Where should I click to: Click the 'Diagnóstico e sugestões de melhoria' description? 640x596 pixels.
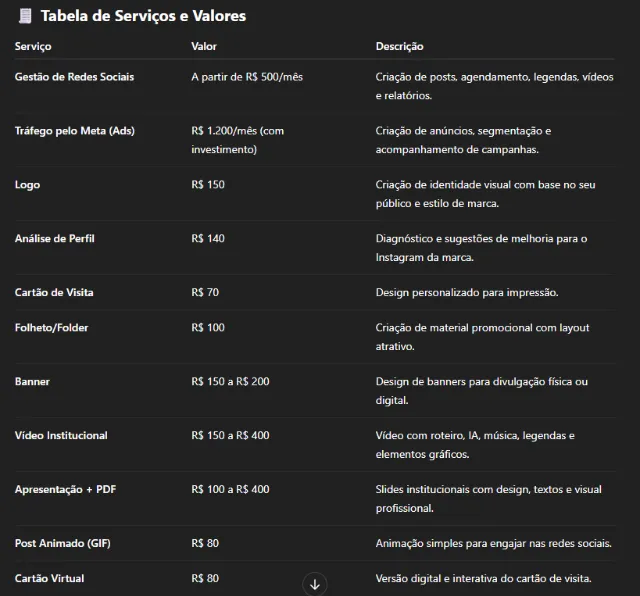tap(481, 248)
